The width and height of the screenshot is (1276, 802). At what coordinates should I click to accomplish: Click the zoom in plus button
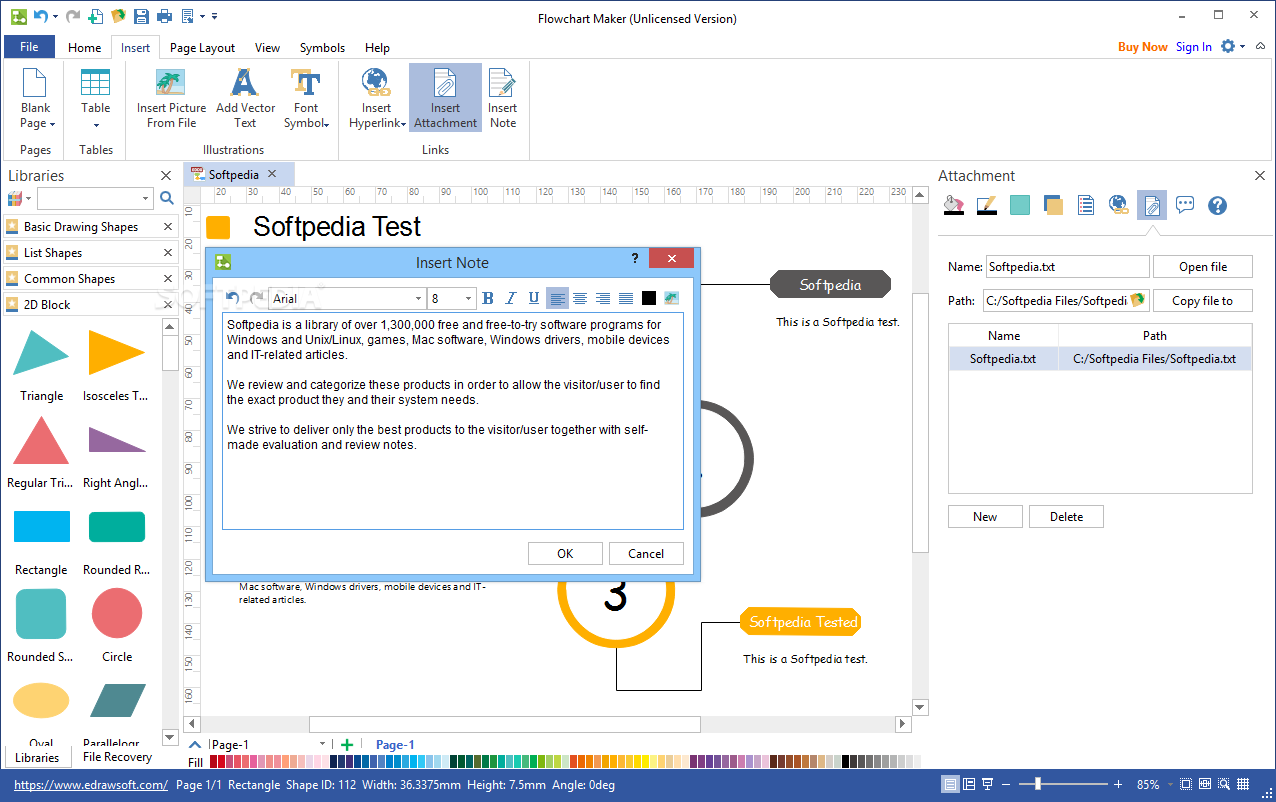[1118, 785]
